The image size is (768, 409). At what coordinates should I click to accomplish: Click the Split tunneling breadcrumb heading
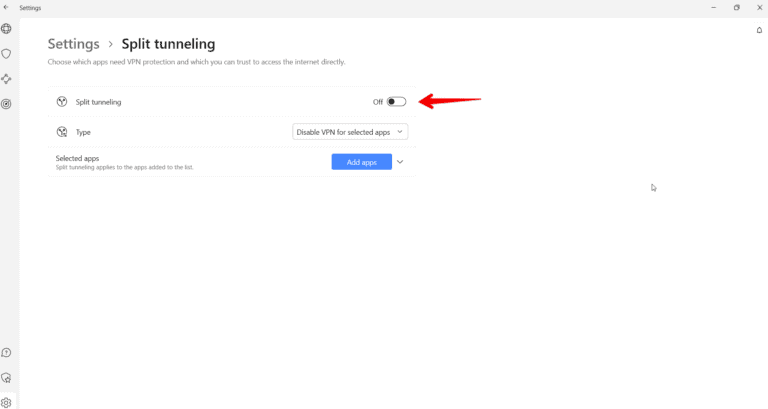(168, 44)
